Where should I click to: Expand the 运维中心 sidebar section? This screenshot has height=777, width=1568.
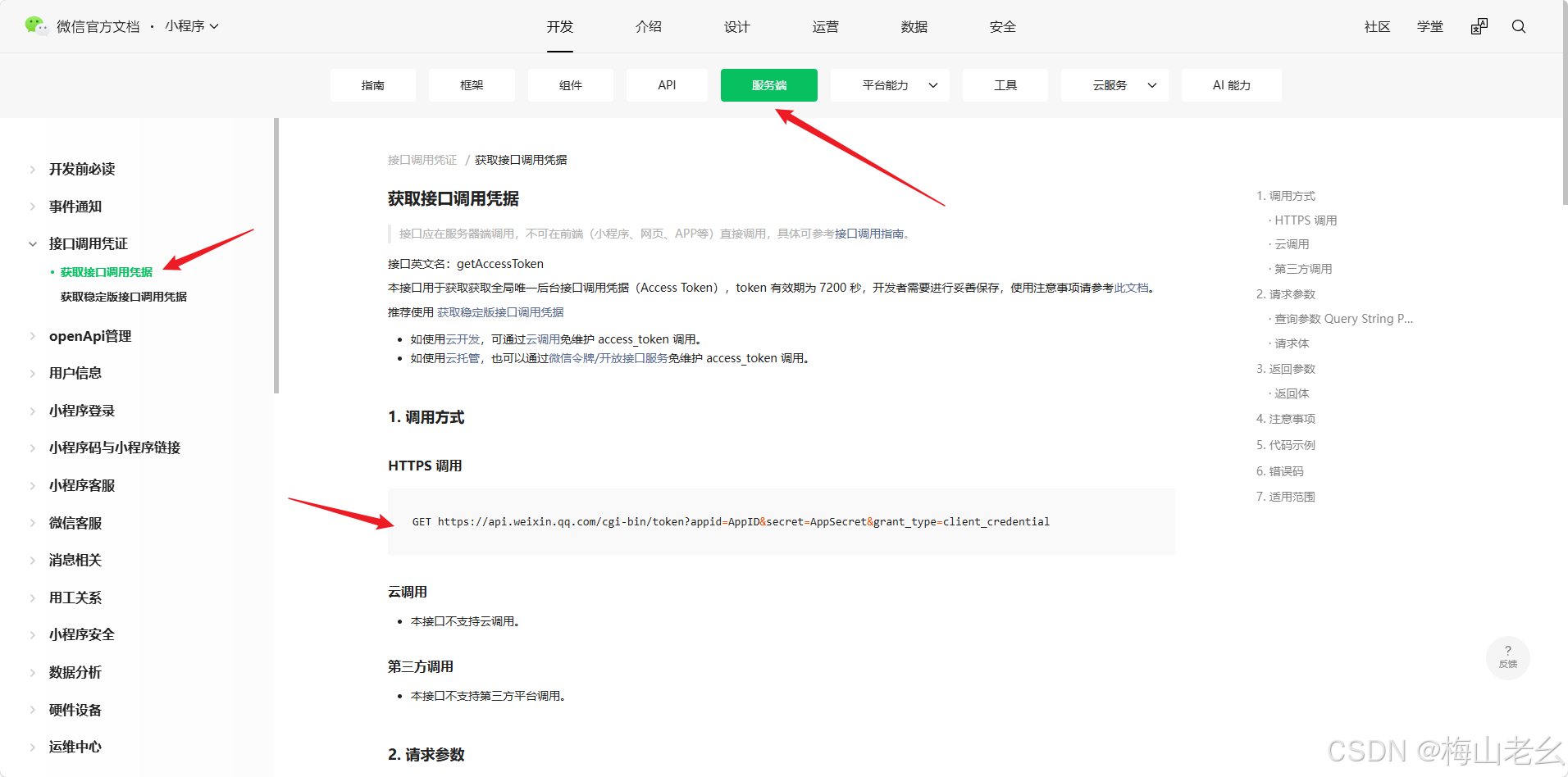(x=75, y=747)
